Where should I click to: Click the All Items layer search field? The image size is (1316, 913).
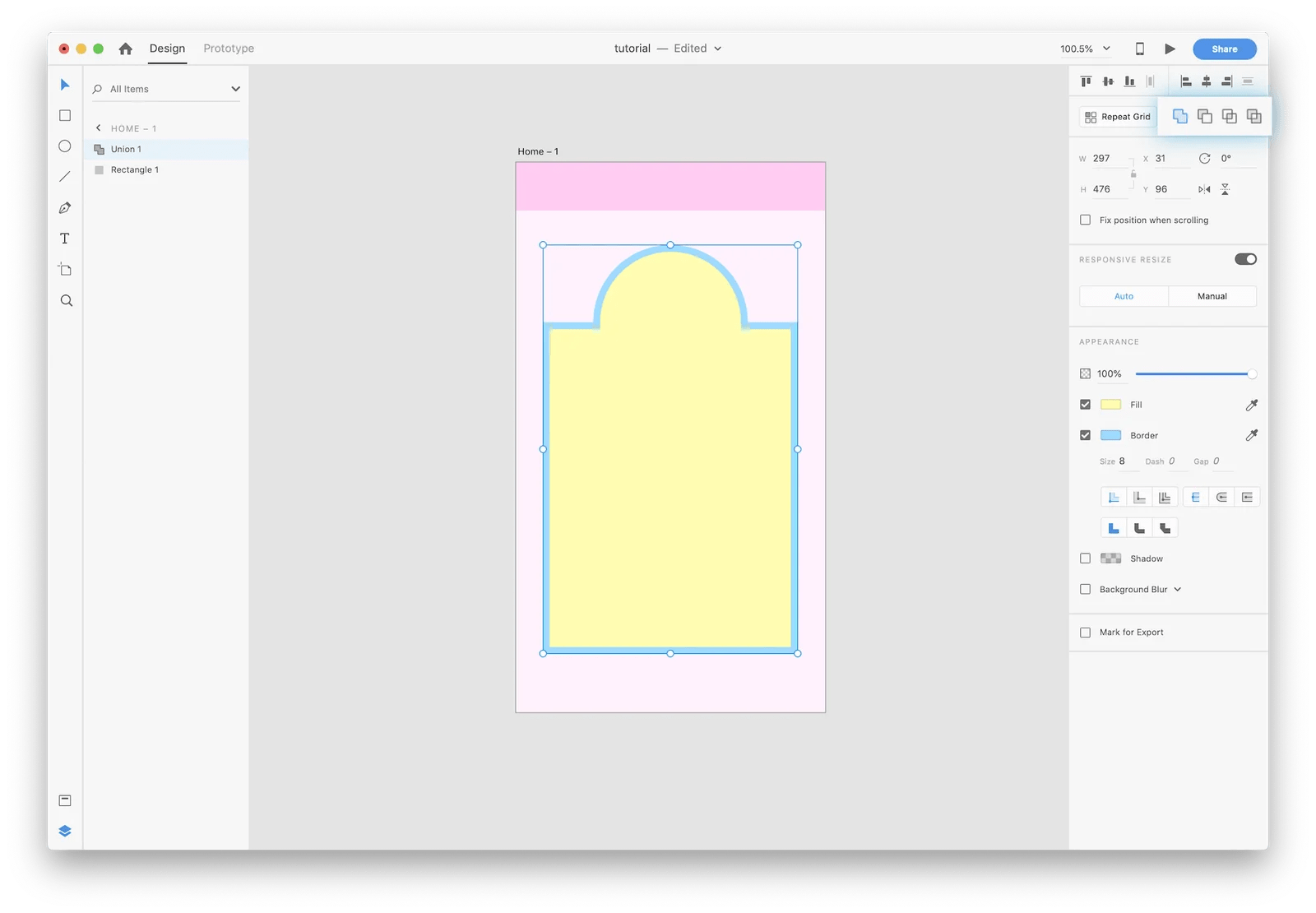click(x=164, y=89)
